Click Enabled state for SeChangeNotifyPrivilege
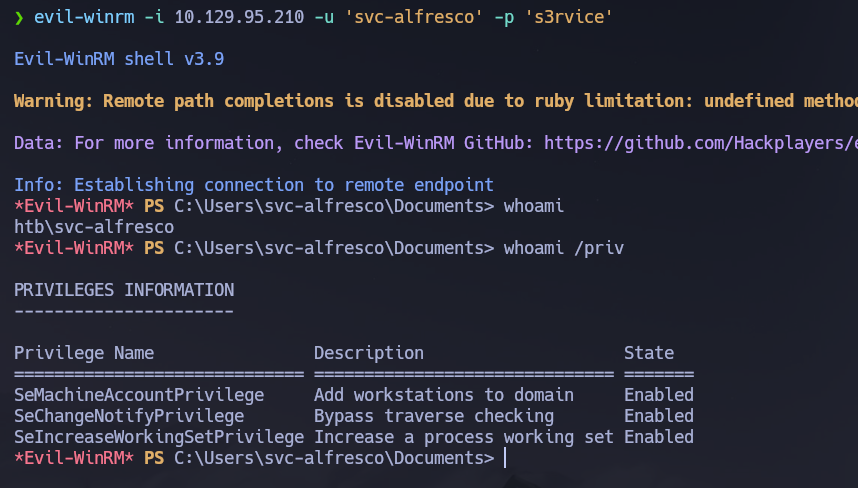858x488 pixels. coord(659,416)
